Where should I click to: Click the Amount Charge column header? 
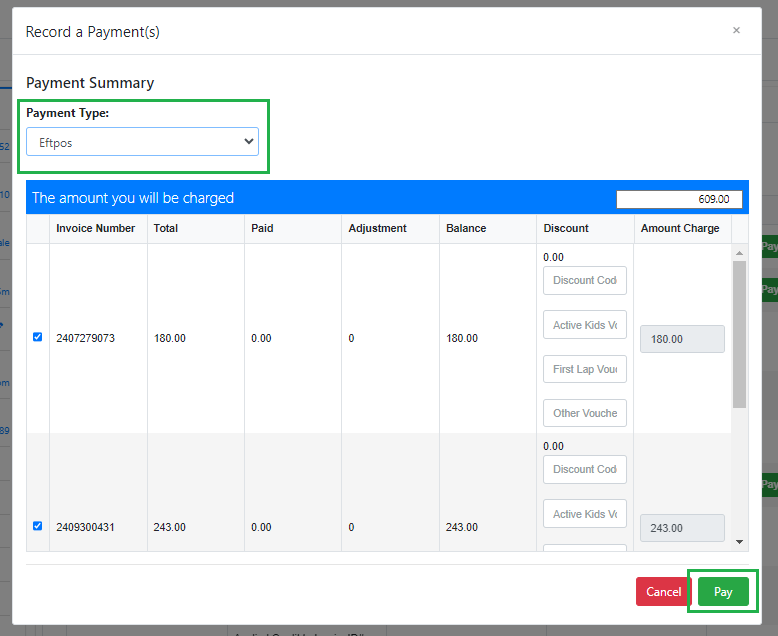680,228
